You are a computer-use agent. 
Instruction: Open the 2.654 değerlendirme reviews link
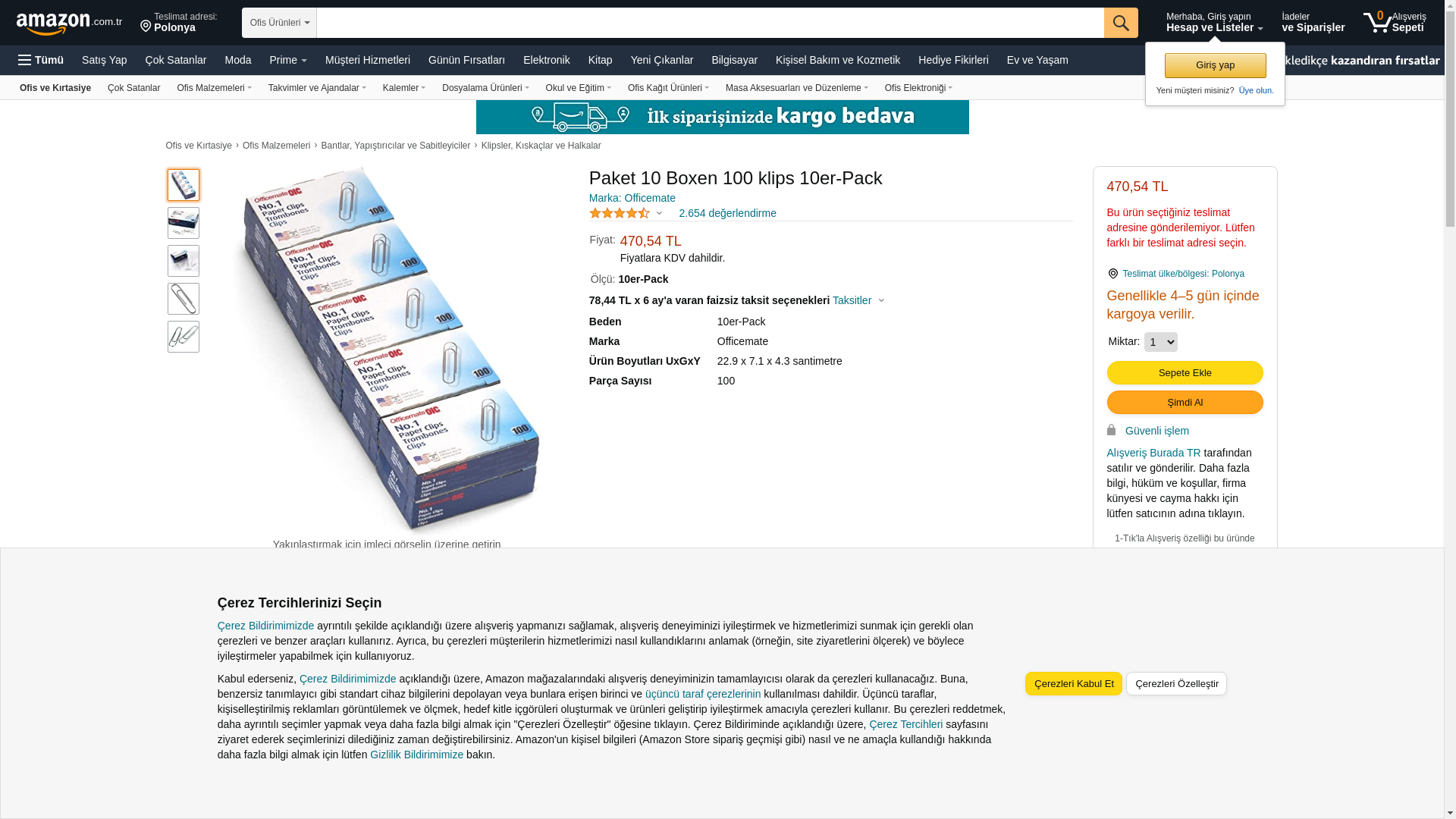pyautogui.click(x=727, y=213)
